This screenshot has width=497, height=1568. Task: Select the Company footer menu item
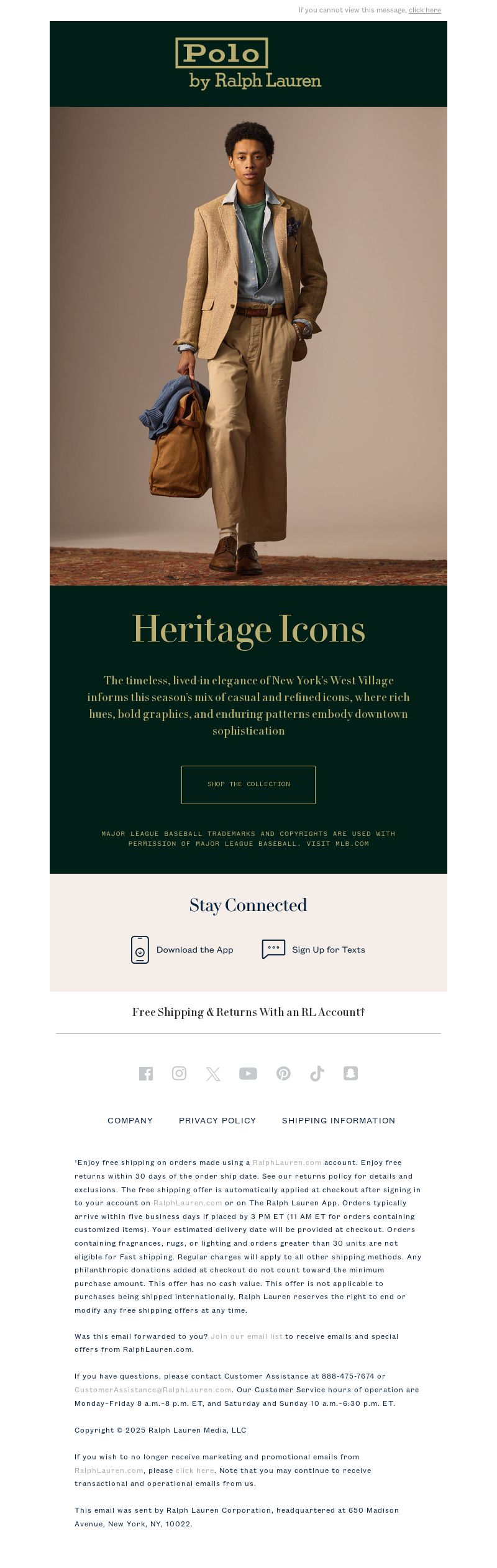(130, 1120)
